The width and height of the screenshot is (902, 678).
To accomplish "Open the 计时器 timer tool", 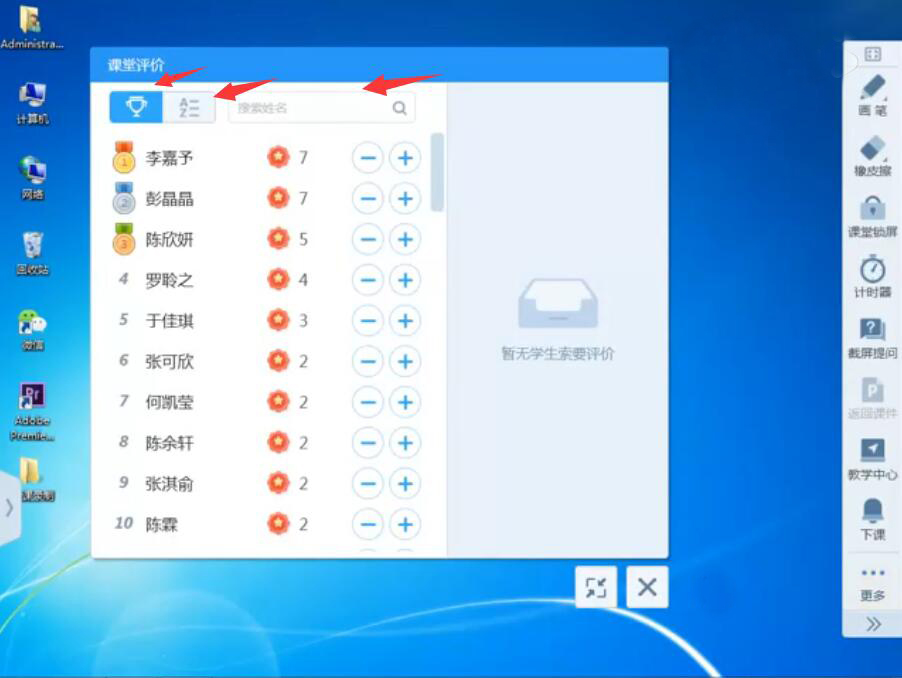I will [x=873, y=277].
